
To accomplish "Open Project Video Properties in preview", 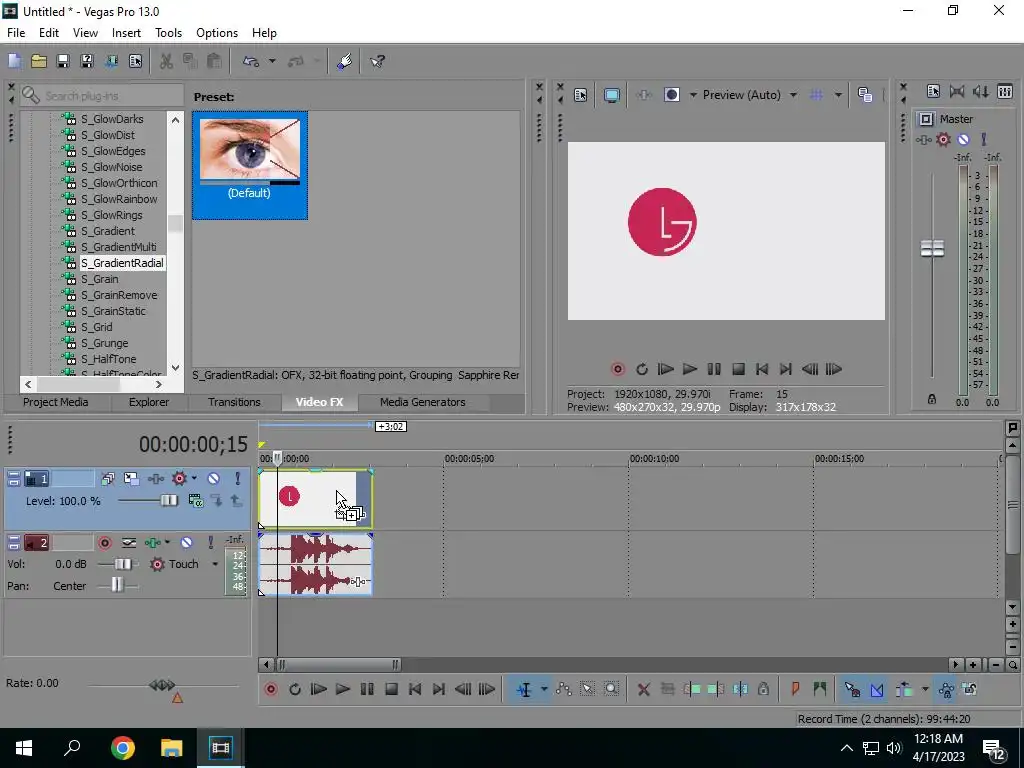I will 581,95.
